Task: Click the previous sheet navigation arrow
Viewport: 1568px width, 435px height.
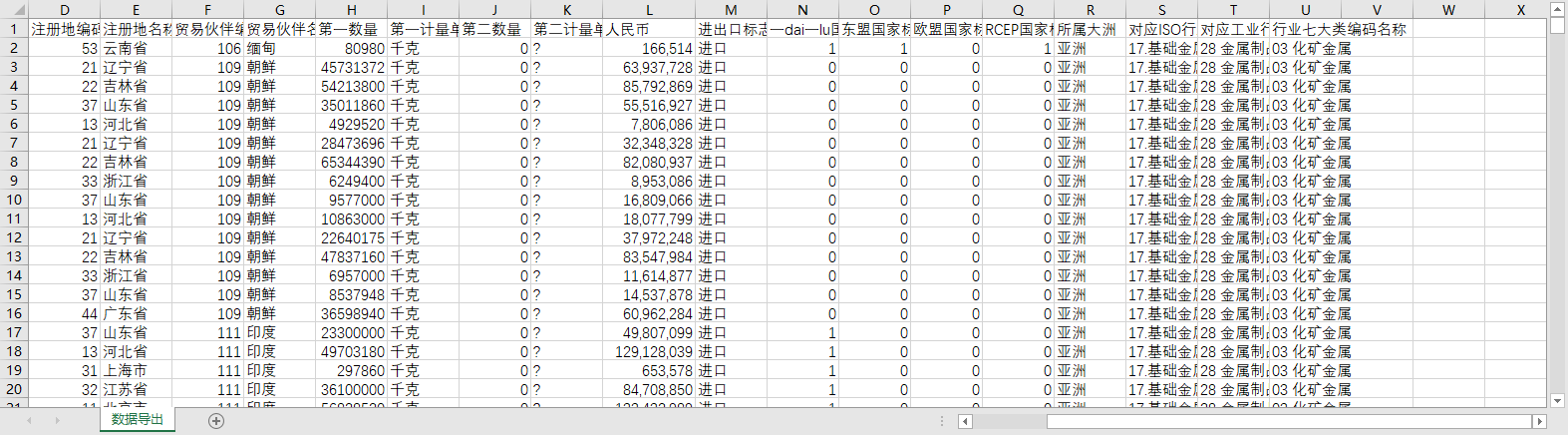Action: pos(29,421)
